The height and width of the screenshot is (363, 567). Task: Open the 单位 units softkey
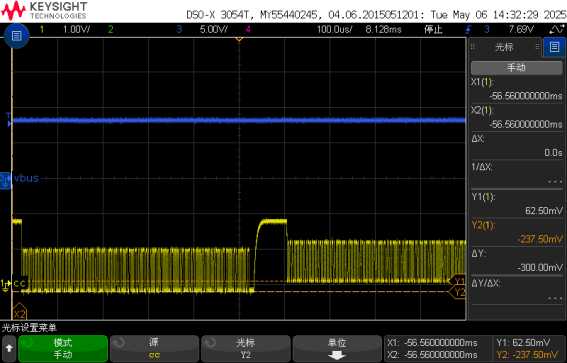(337, 349)
